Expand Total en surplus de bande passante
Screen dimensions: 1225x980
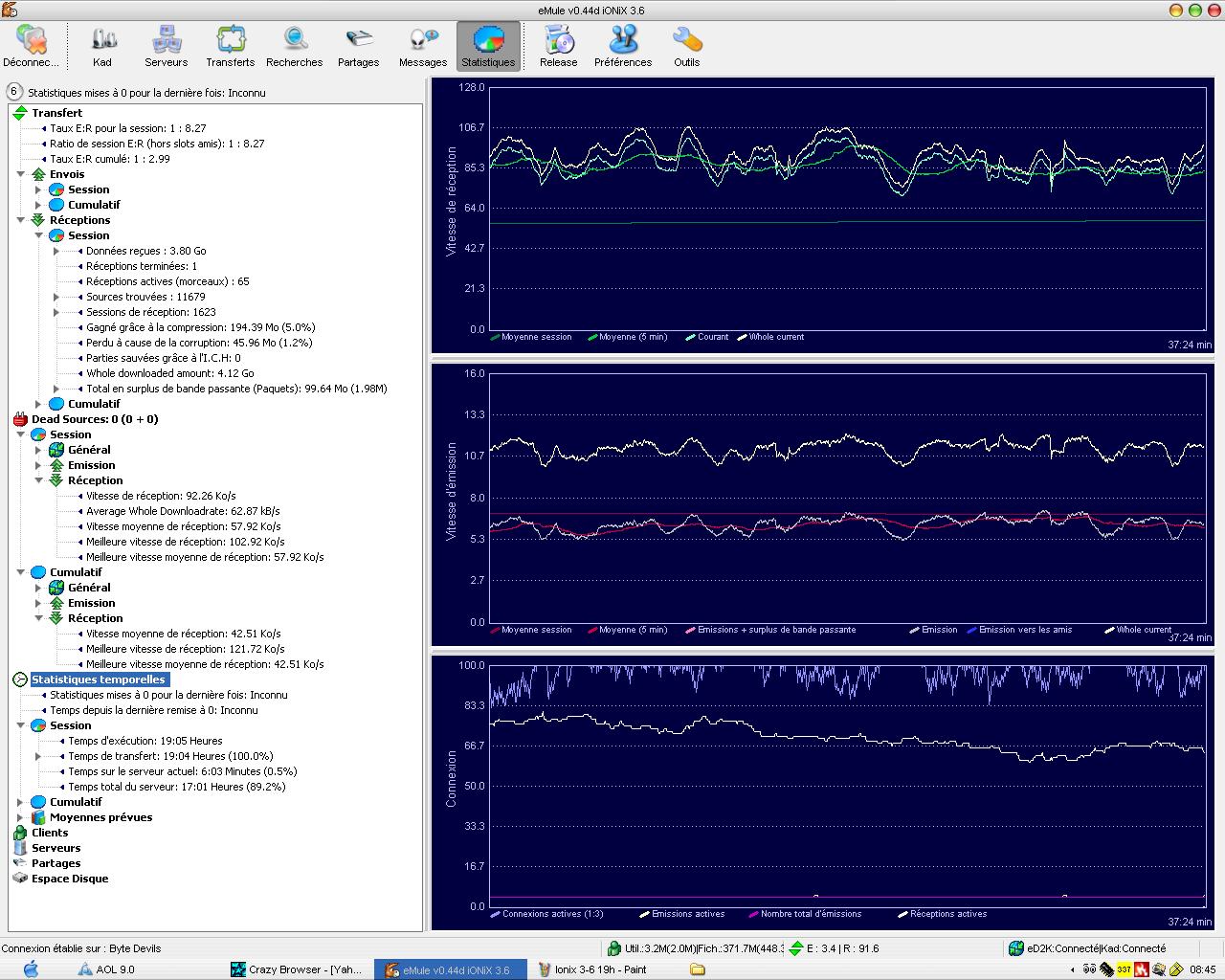56,389
